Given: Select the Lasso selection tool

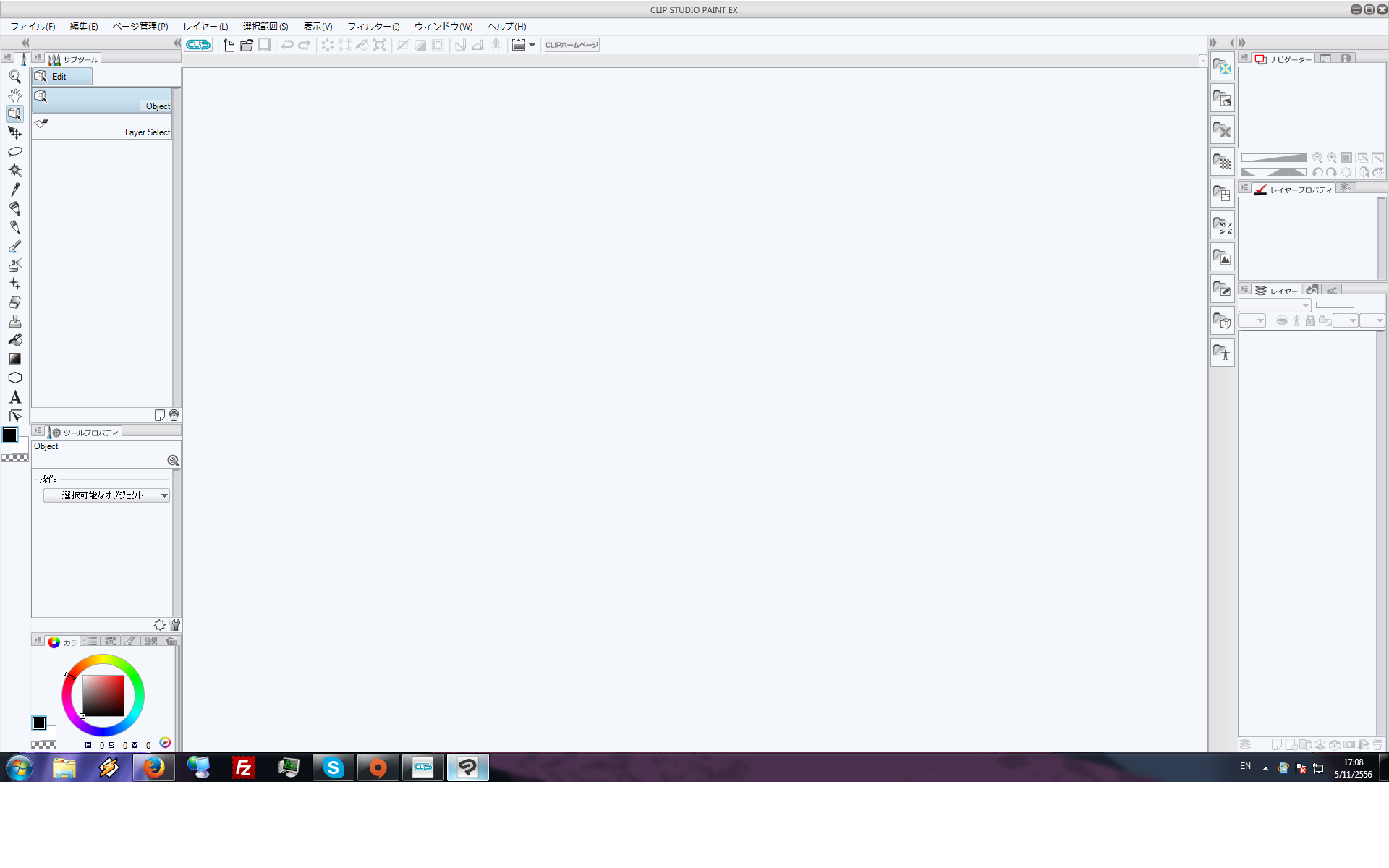Looking at the screenshot, I should pyautogui.click(x=14, y=152).
